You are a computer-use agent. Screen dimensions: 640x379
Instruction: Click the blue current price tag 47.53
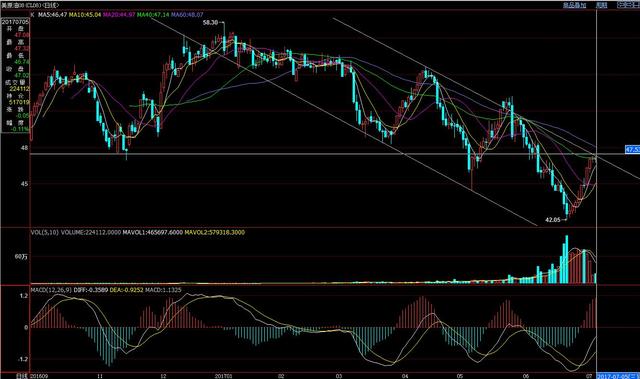tap(632, 150)
